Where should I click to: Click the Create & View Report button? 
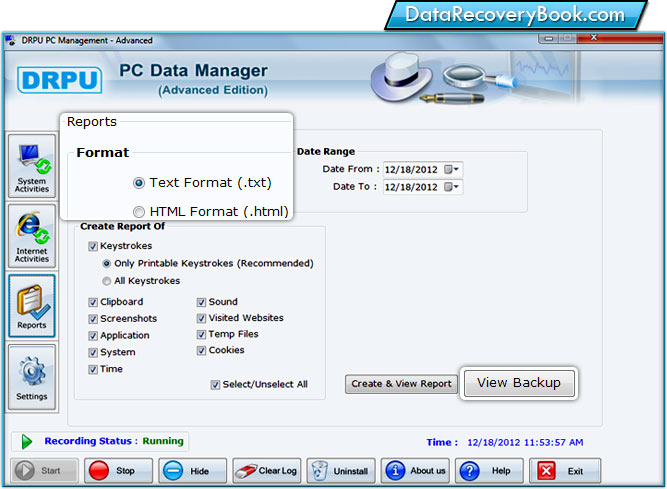tap(401, 384)
